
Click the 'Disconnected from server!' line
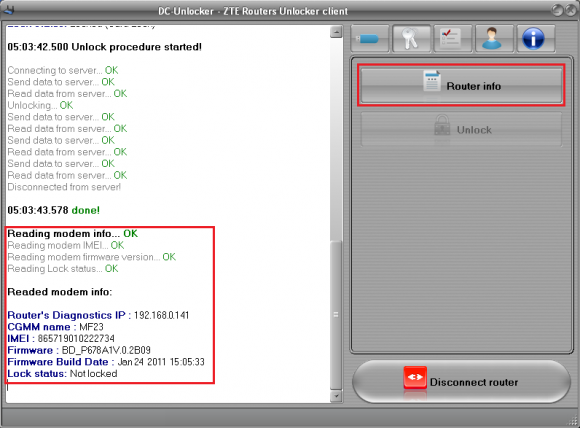pyautogui.click(x=64, y=187)
